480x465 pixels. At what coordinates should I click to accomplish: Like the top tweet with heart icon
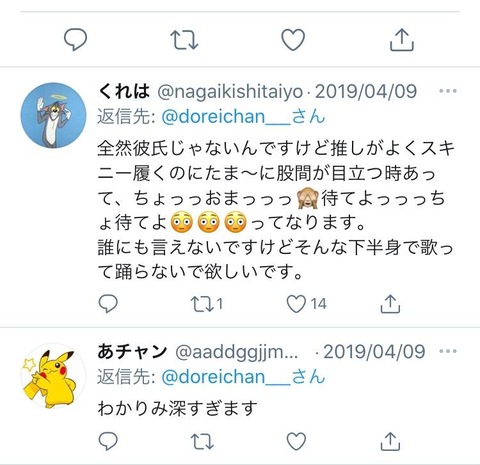[293, 40]
